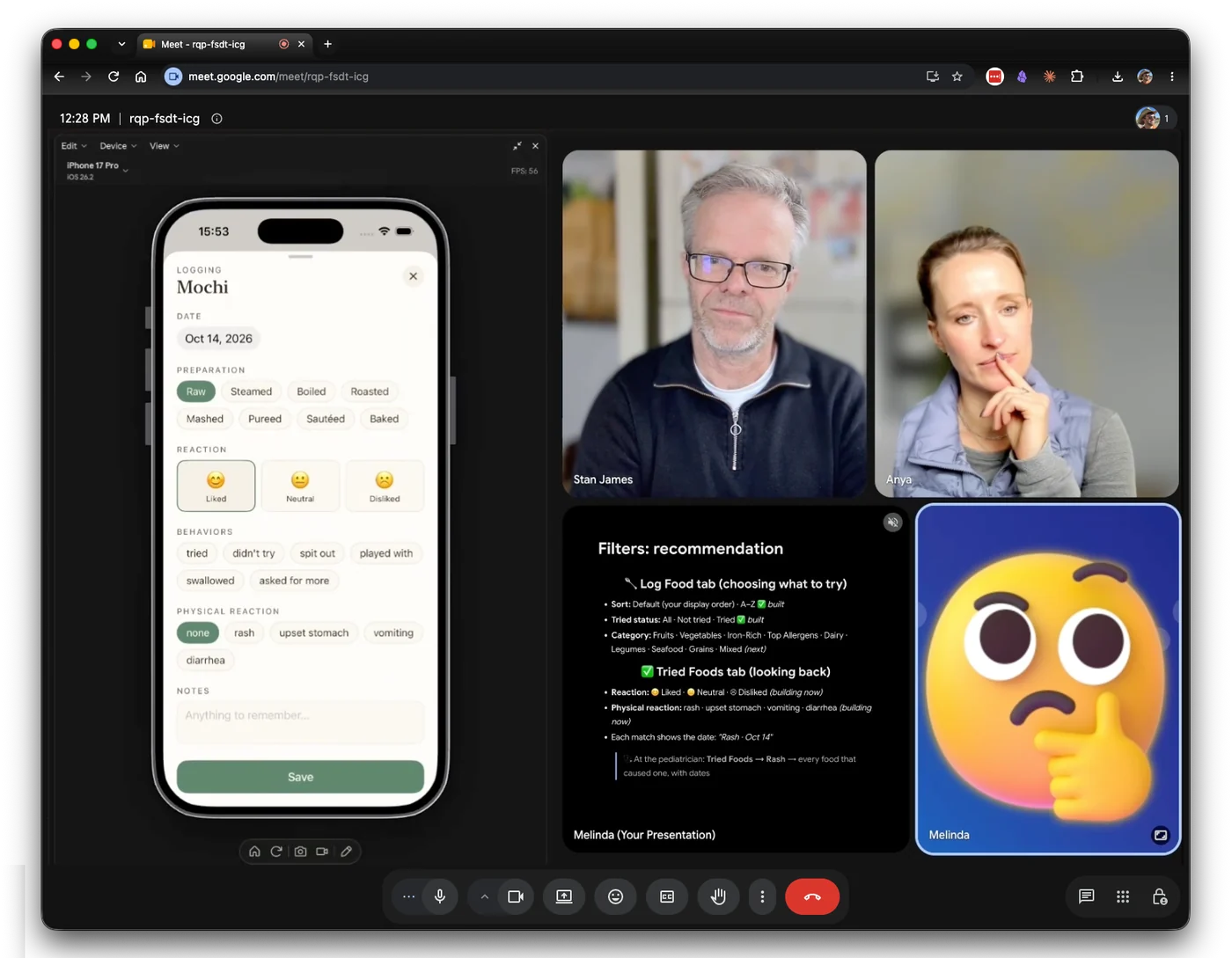Open host controls lock icon

[x=1160, y=896]
